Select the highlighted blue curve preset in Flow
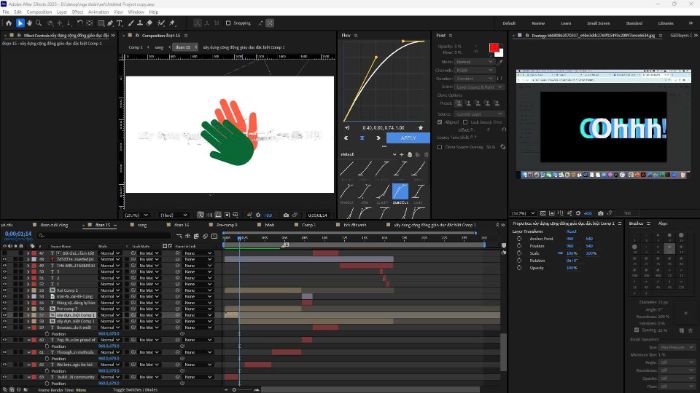Screen dimensions: 700x393 (x=400, y=192)
